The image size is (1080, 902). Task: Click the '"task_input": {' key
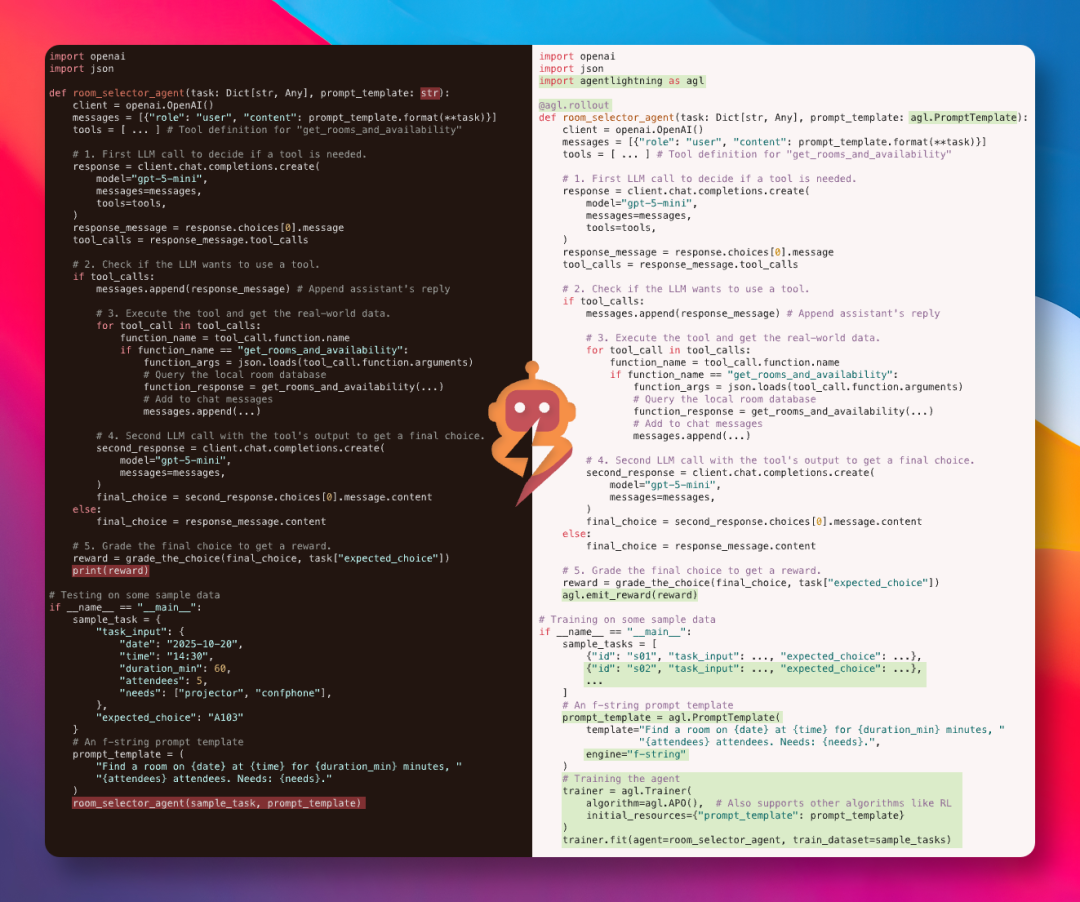[140, 632]
